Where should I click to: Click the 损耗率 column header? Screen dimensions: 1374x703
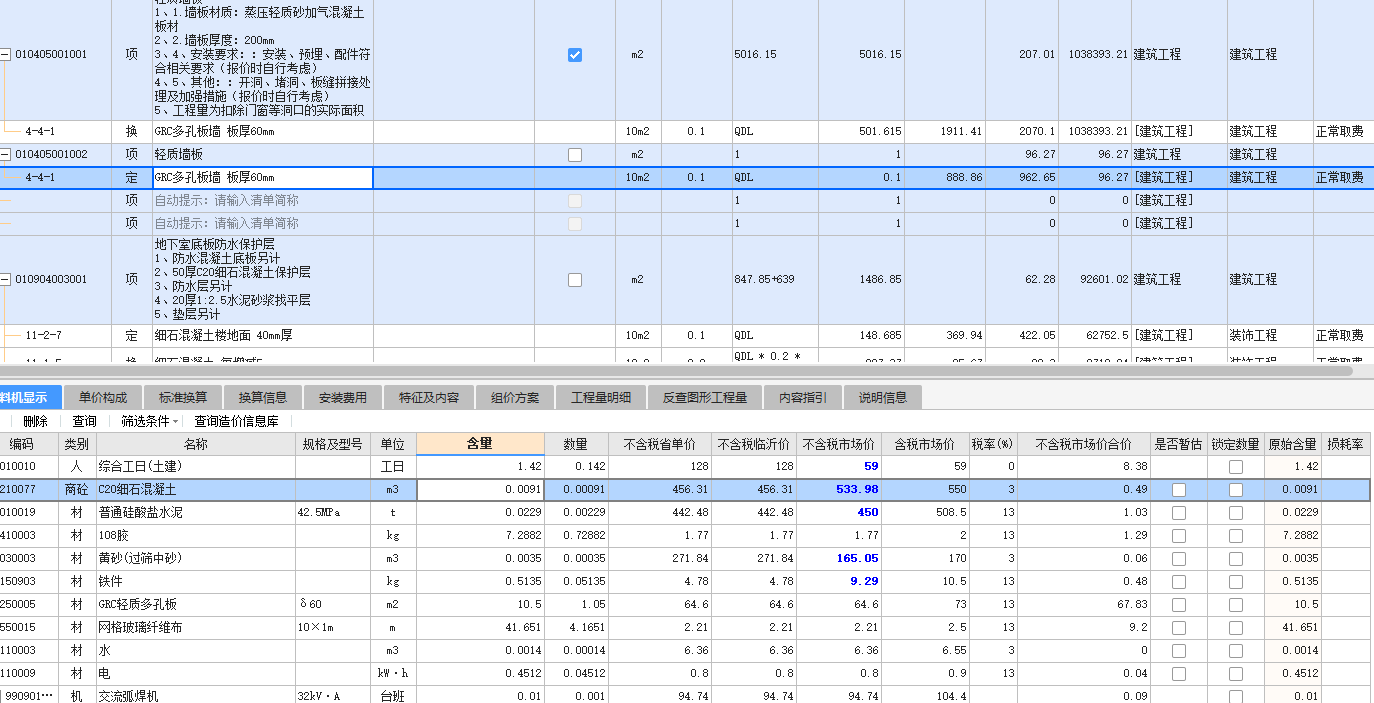1348,444
